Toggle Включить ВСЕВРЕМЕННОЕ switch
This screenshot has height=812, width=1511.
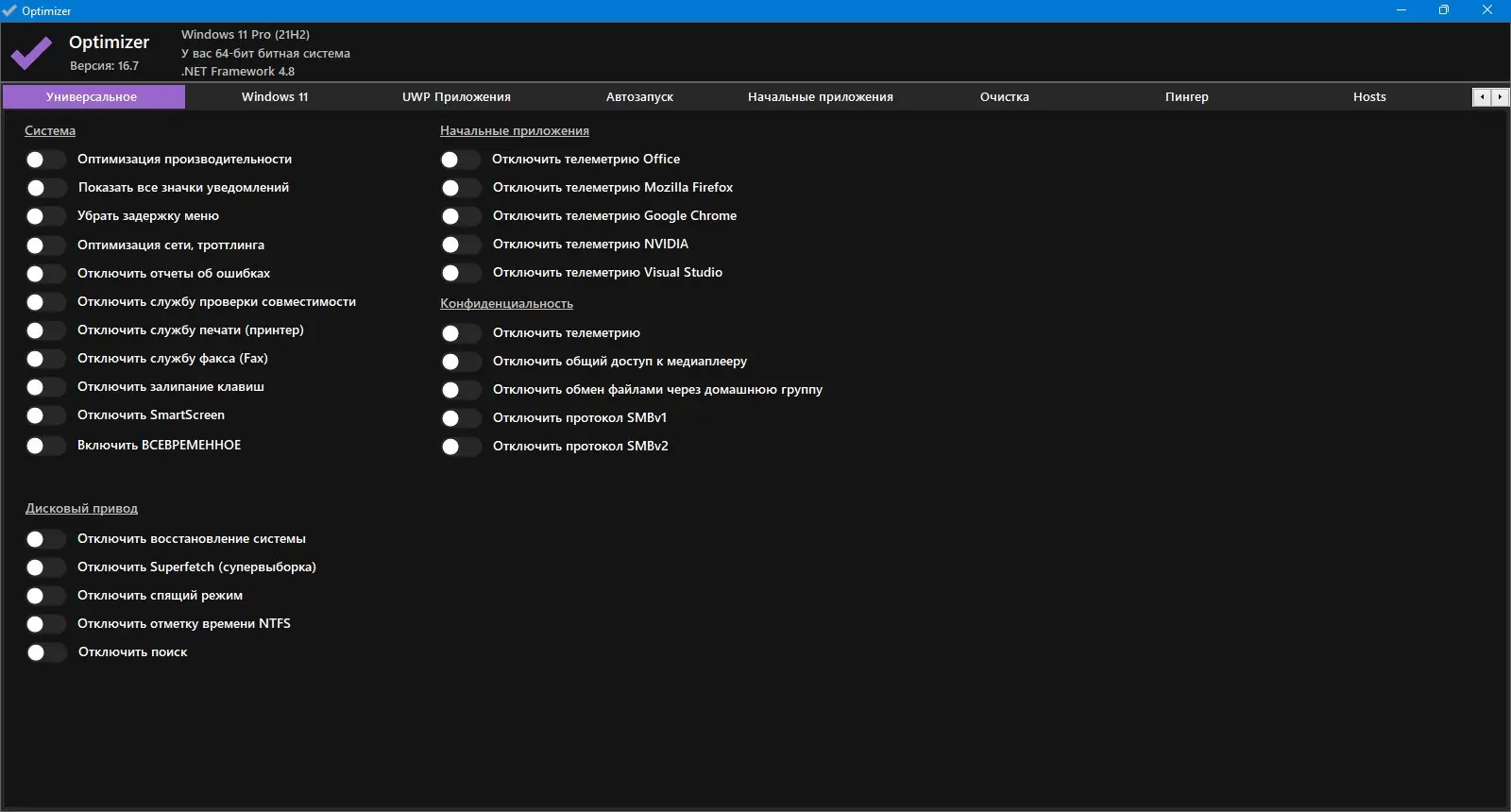[x=45, y=446]
